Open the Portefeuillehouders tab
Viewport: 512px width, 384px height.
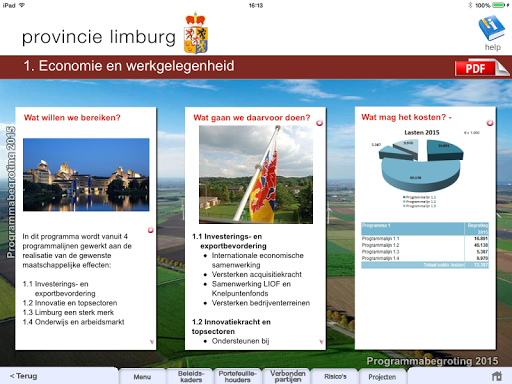pyautogui.click(x=238, y=377)
